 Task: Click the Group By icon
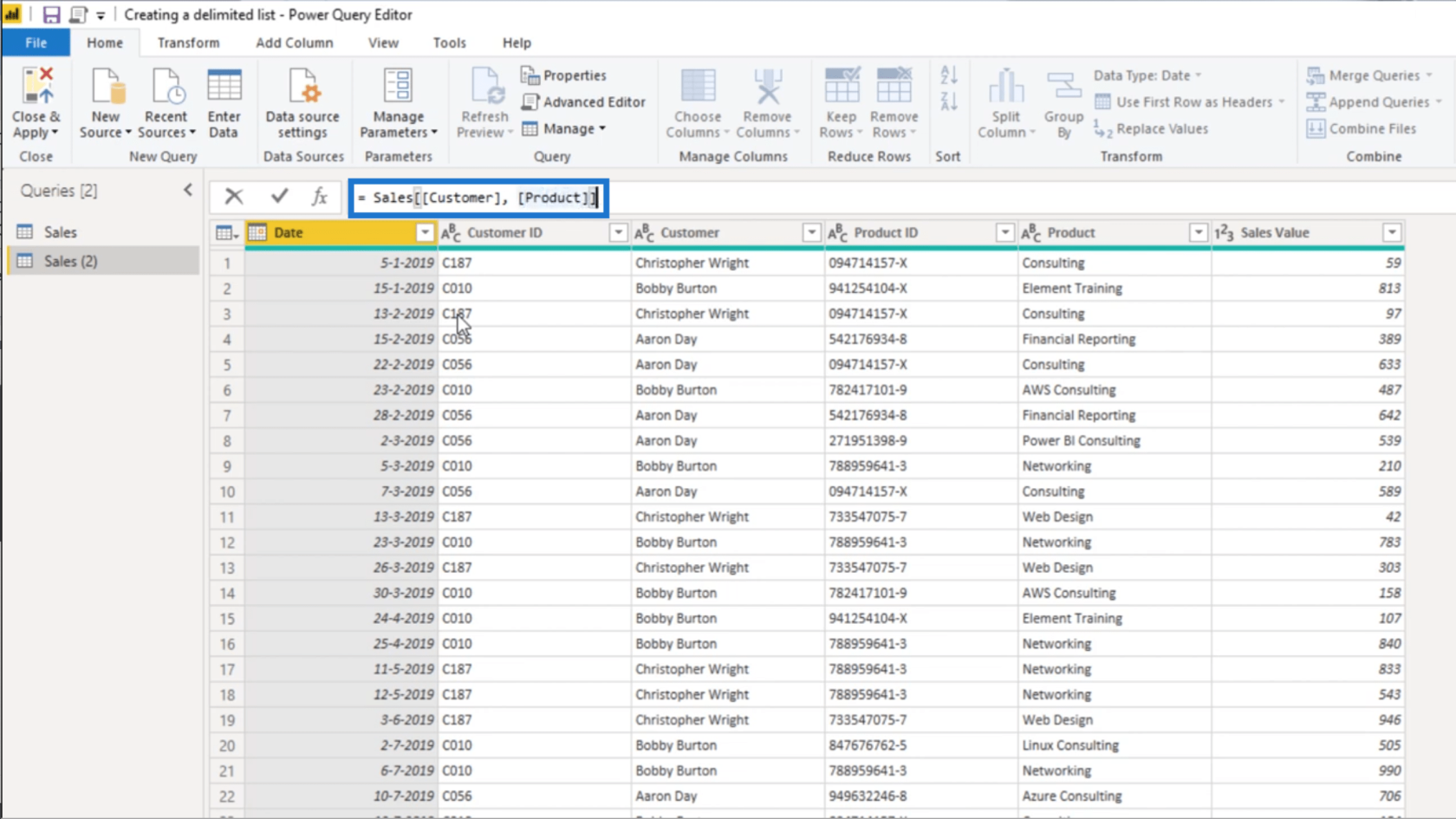tap(1063, 87)
